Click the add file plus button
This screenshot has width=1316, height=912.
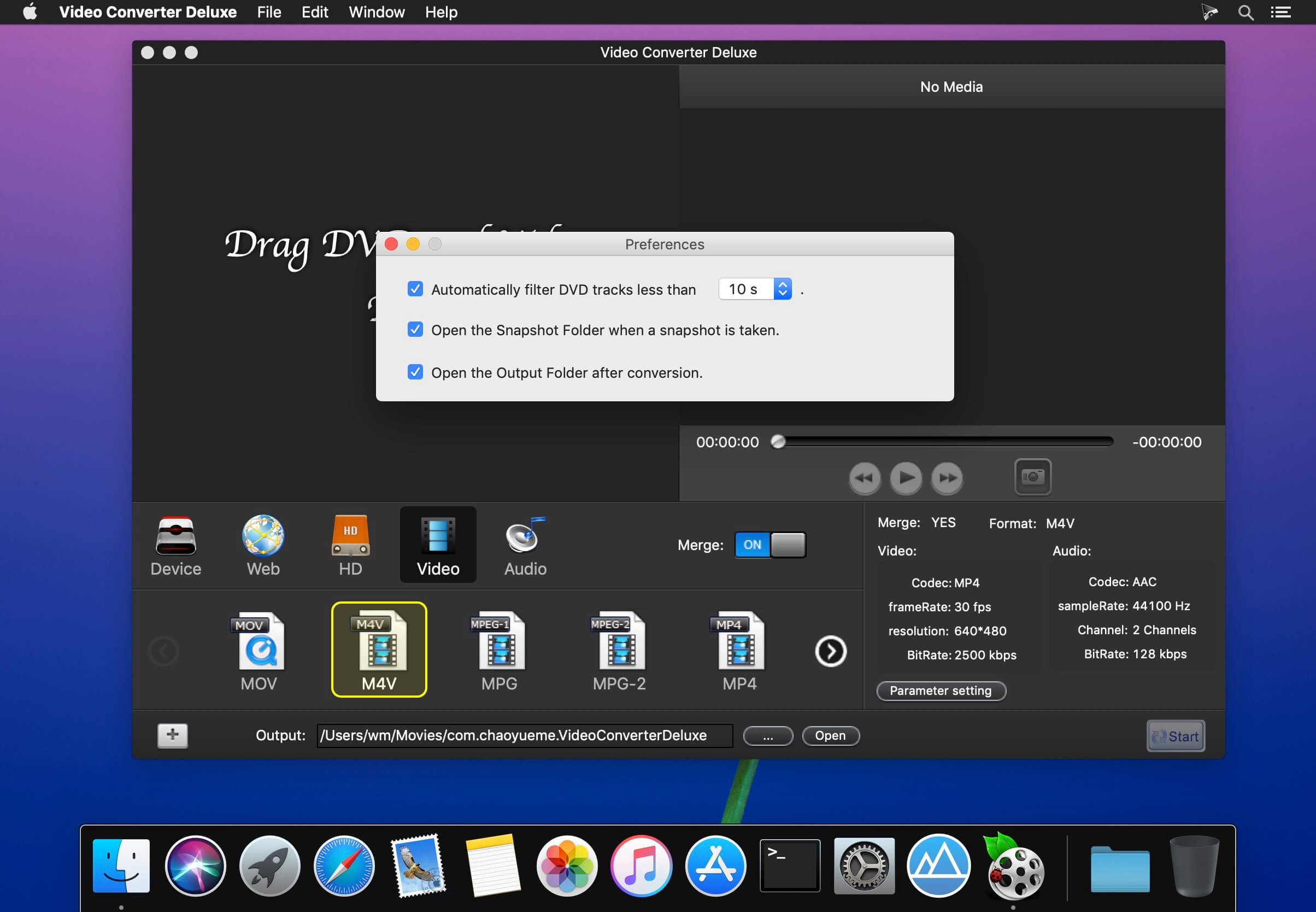click(173, 735)
